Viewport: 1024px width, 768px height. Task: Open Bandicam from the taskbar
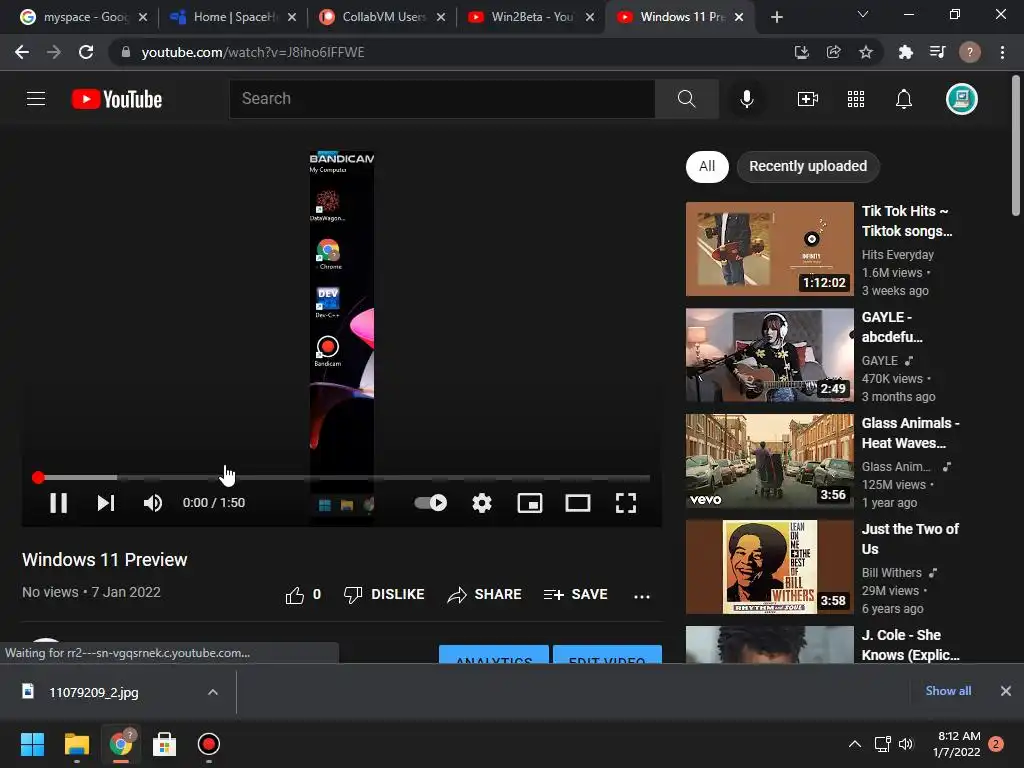208,744
